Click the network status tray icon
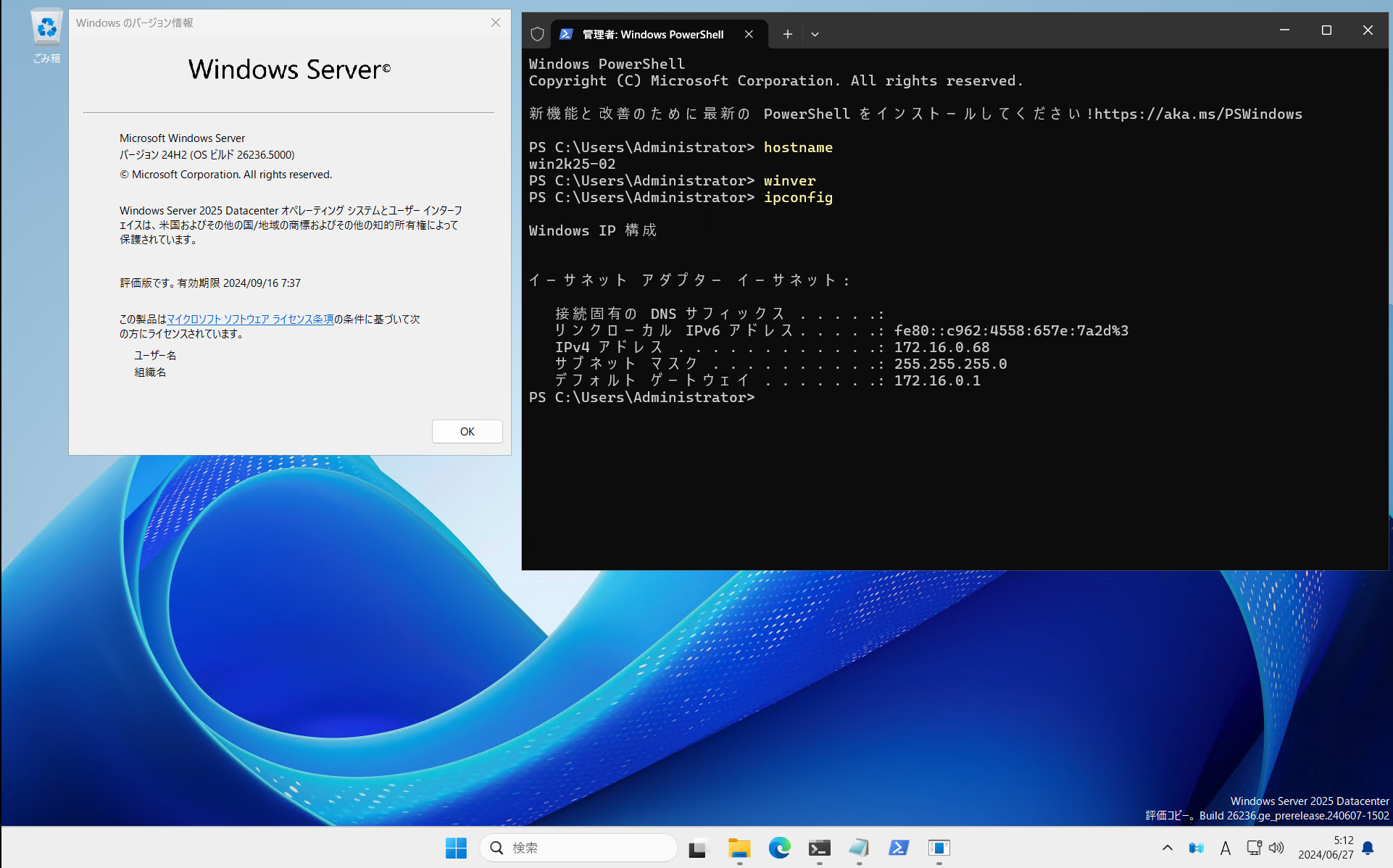The height and width of the screenshot is (868, 1393). [1254, 848]
